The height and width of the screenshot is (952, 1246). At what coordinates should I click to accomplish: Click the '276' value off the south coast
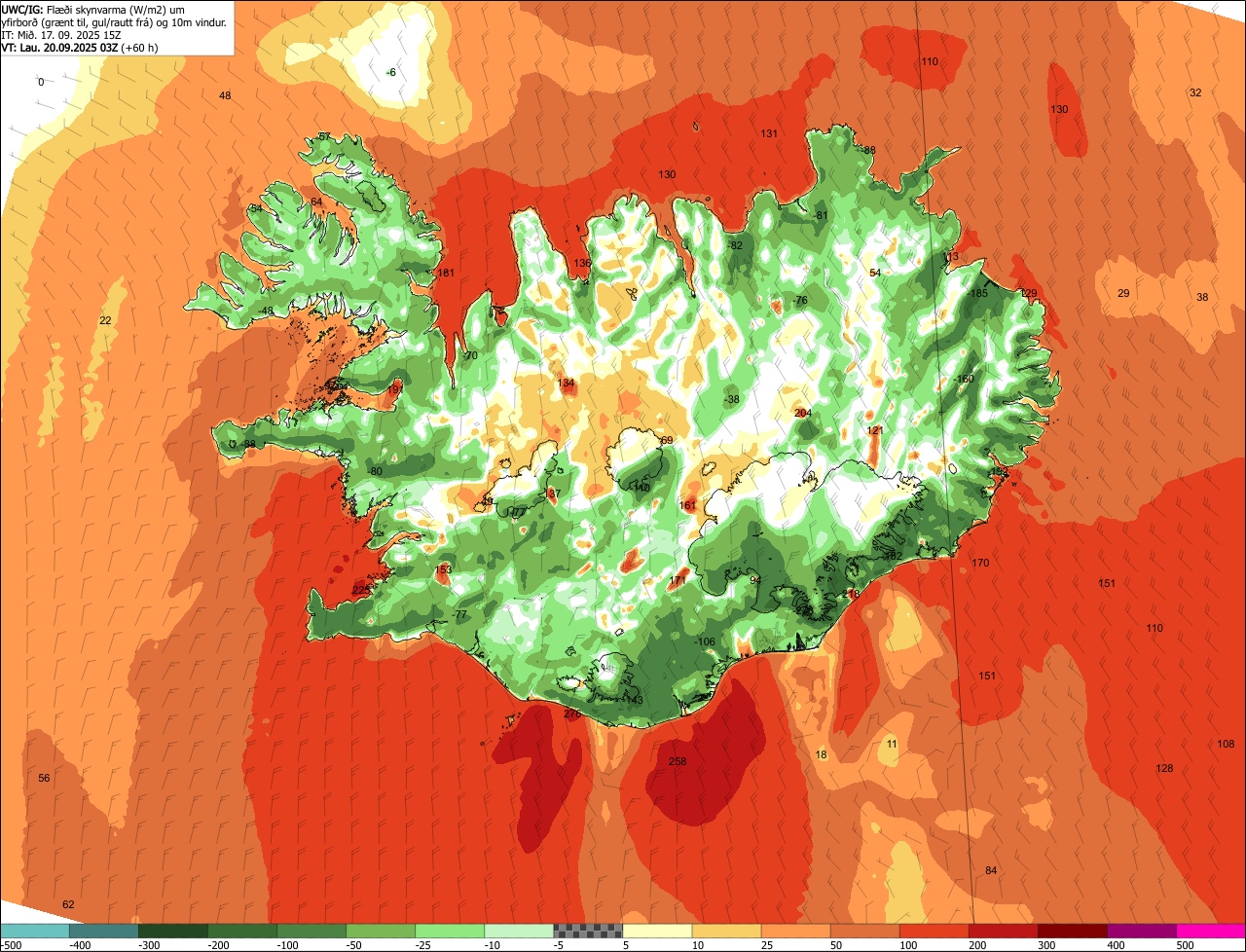[572, 714]
